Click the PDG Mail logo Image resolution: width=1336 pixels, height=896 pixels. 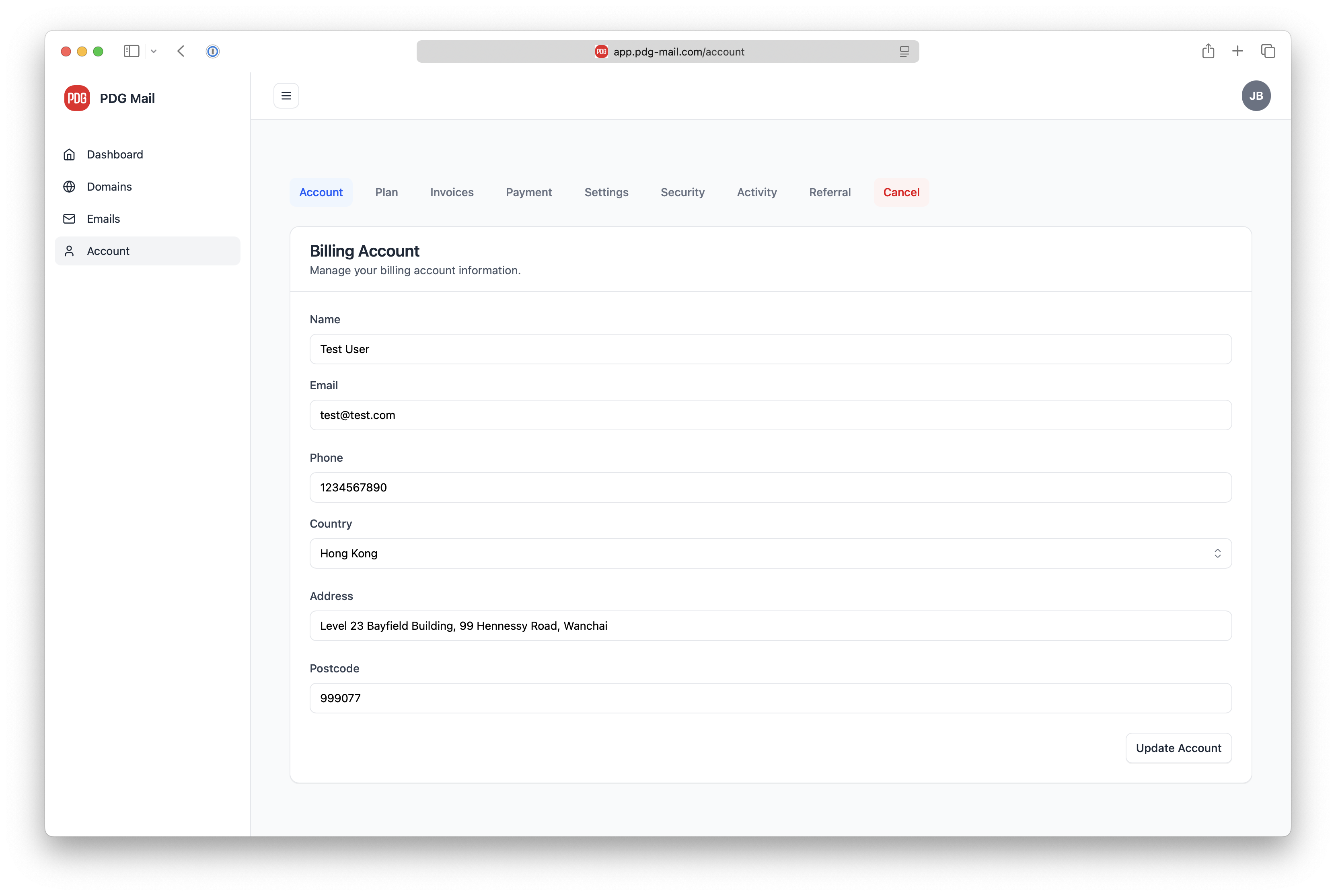point(77,98)
